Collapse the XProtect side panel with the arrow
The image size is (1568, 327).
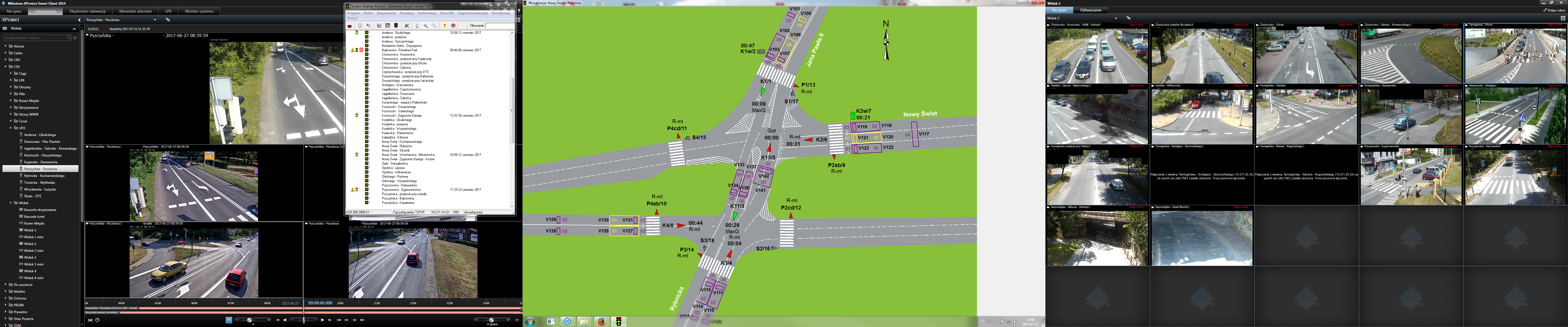point(79,20)
